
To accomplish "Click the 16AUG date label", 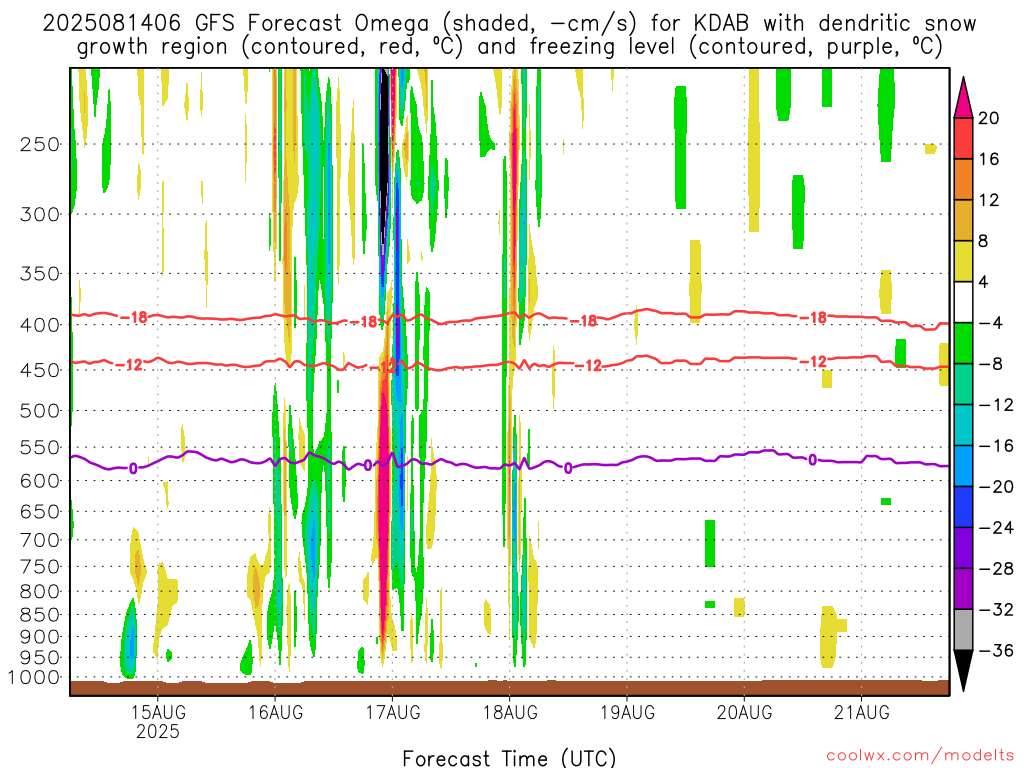I will 275,712.
